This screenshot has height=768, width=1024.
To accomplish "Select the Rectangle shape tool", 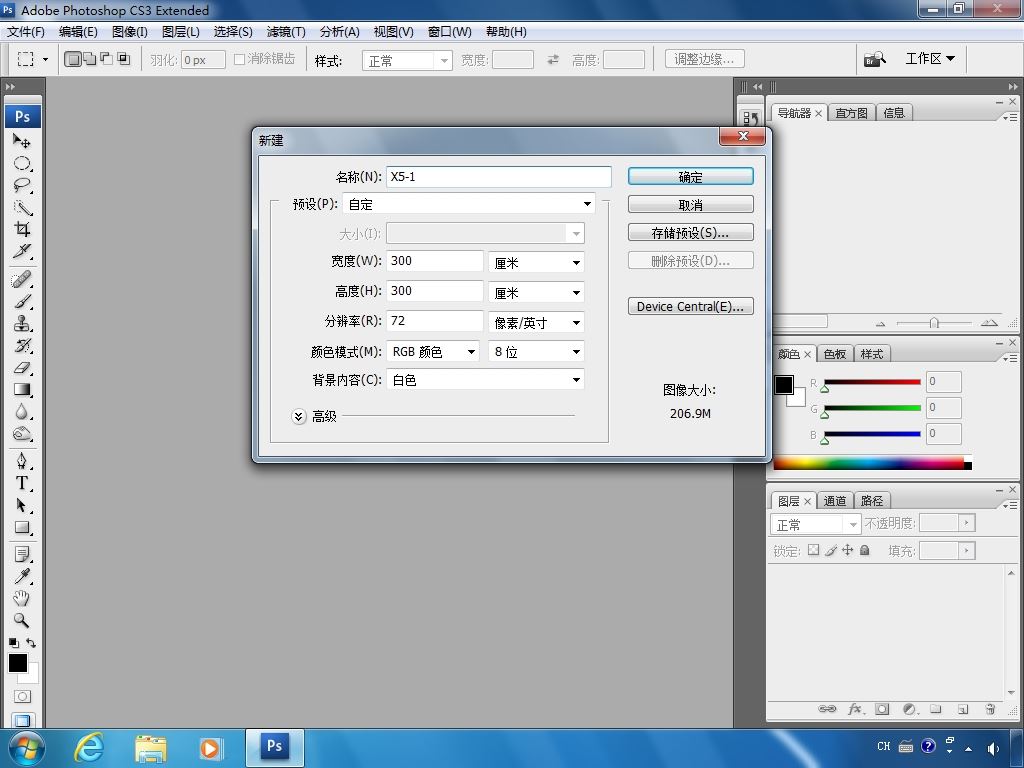I will click(x=22, y=528).
